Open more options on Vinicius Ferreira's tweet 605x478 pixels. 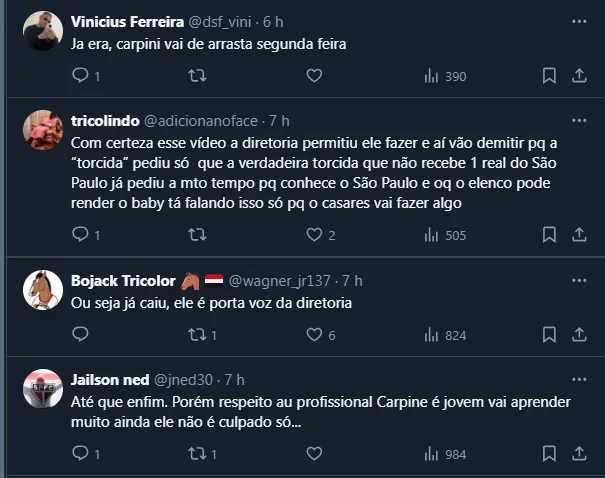point(579,21)
